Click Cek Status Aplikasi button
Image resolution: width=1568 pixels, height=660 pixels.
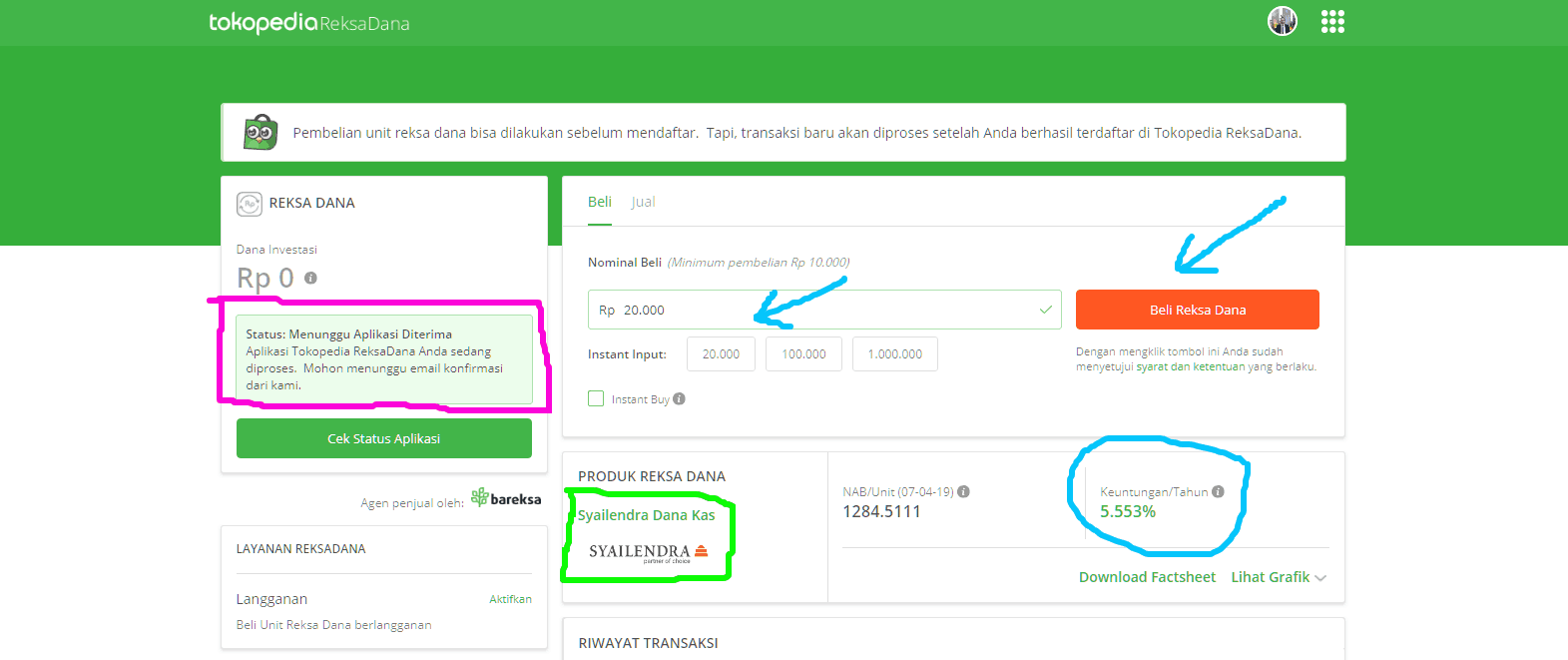(x=384, y=438)
